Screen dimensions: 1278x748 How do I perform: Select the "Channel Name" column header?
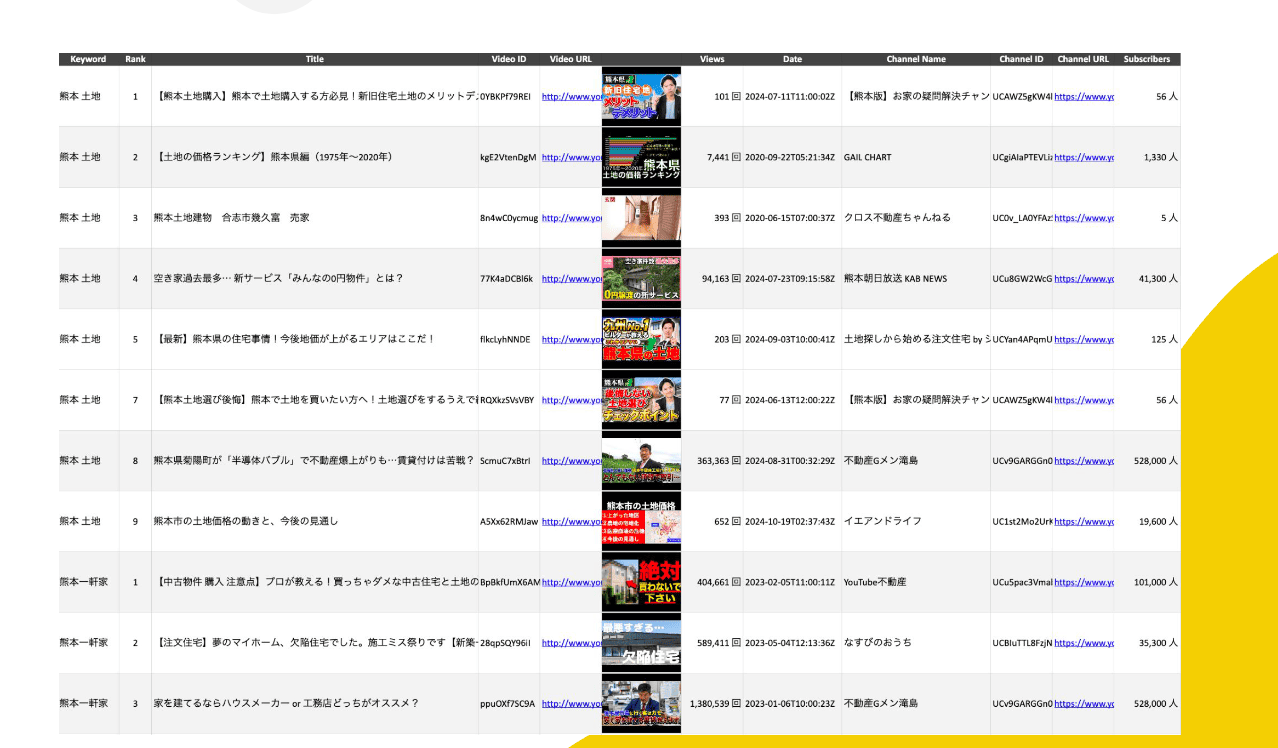coord(915,59)
